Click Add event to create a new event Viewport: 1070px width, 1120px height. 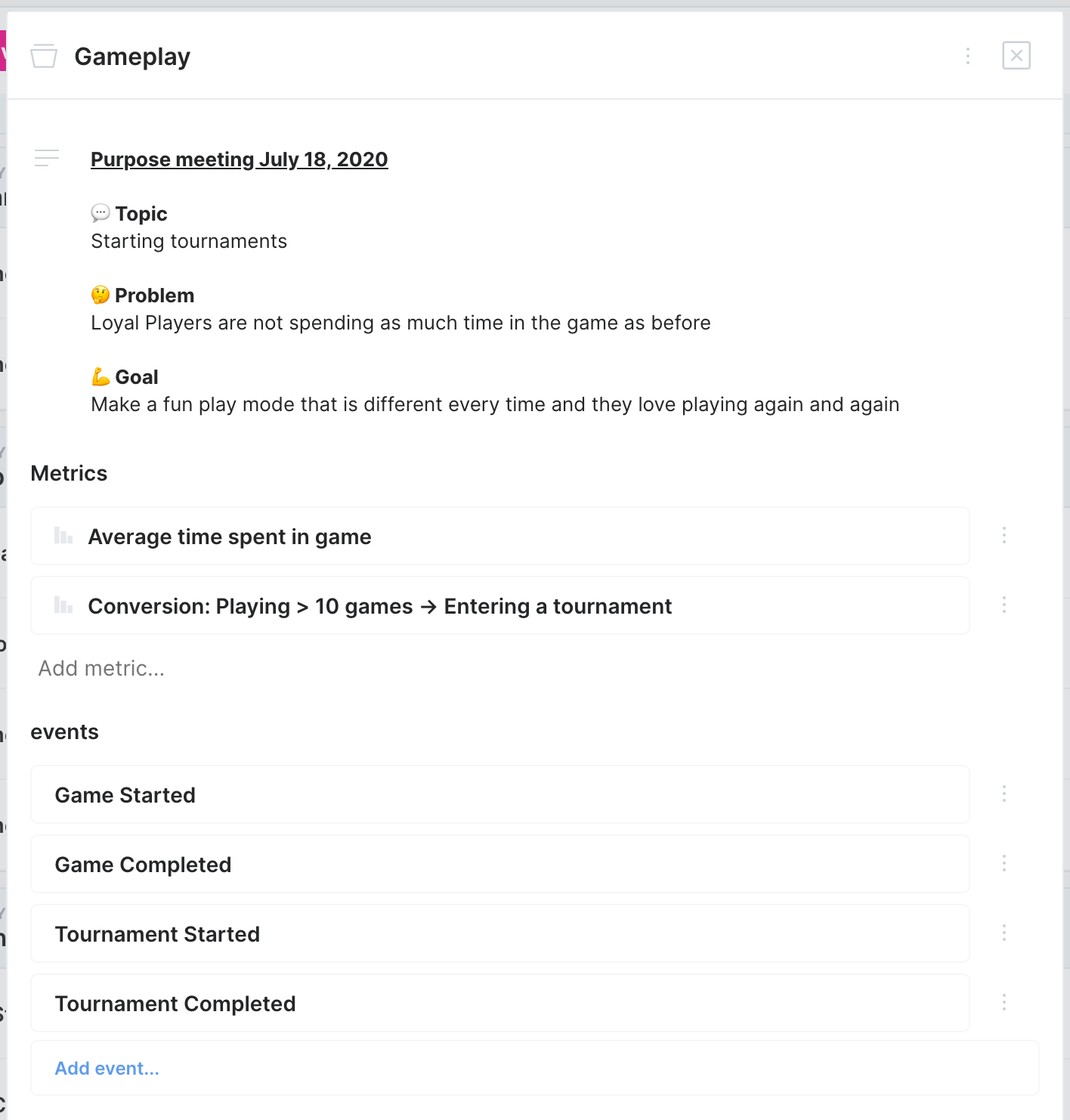click(107, 1068)
